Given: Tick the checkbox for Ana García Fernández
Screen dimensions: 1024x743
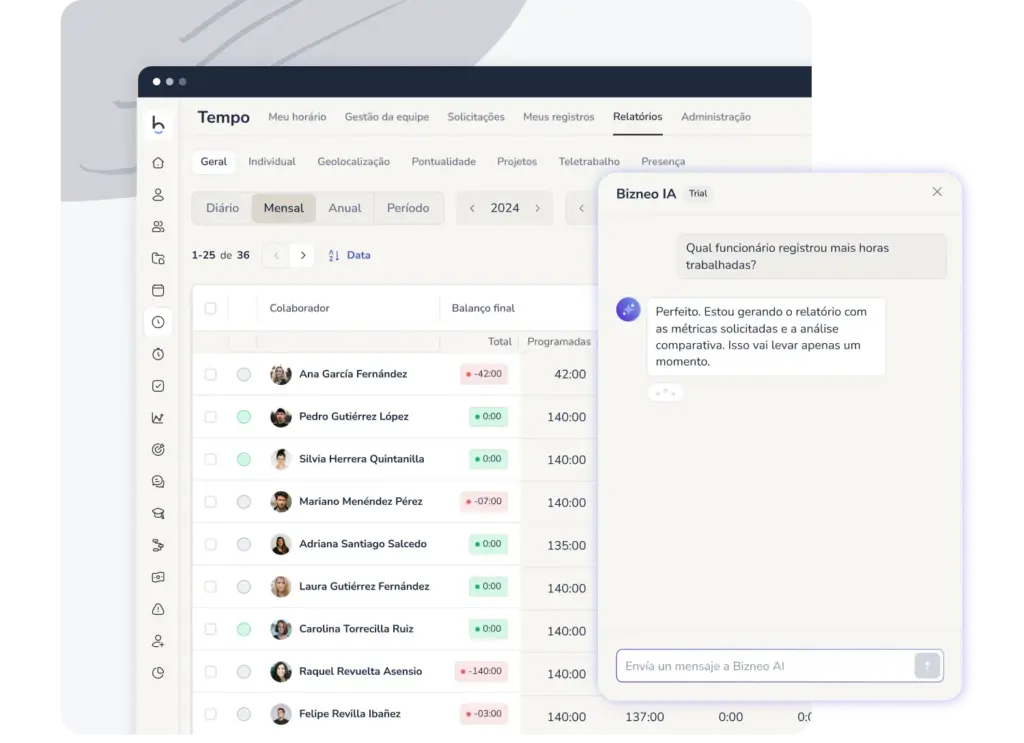Looking at the screenshot, I should click(210, 374).
